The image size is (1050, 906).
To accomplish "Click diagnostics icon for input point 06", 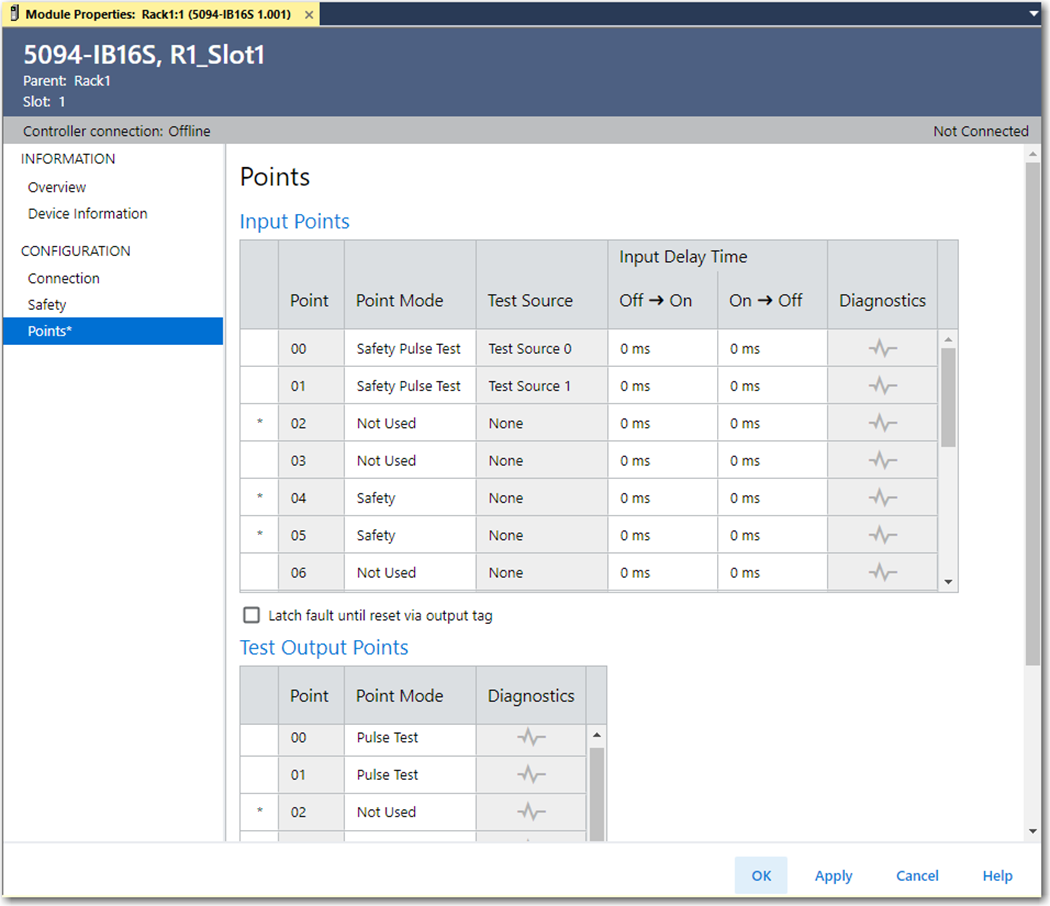I will [x=882, y=572].
